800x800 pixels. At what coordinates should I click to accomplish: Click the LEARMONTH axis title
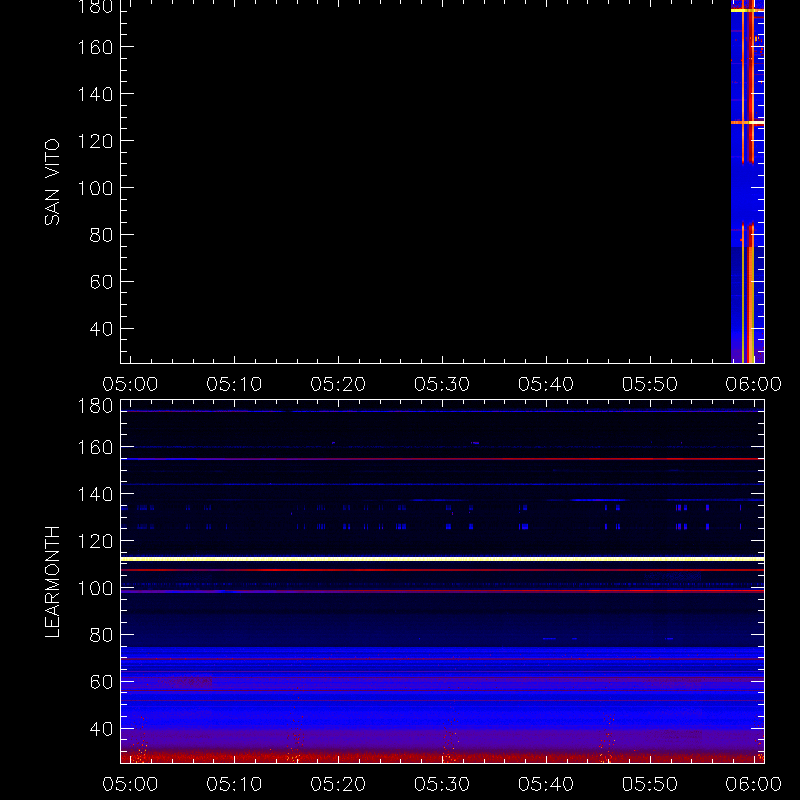(x=52, y=582)
